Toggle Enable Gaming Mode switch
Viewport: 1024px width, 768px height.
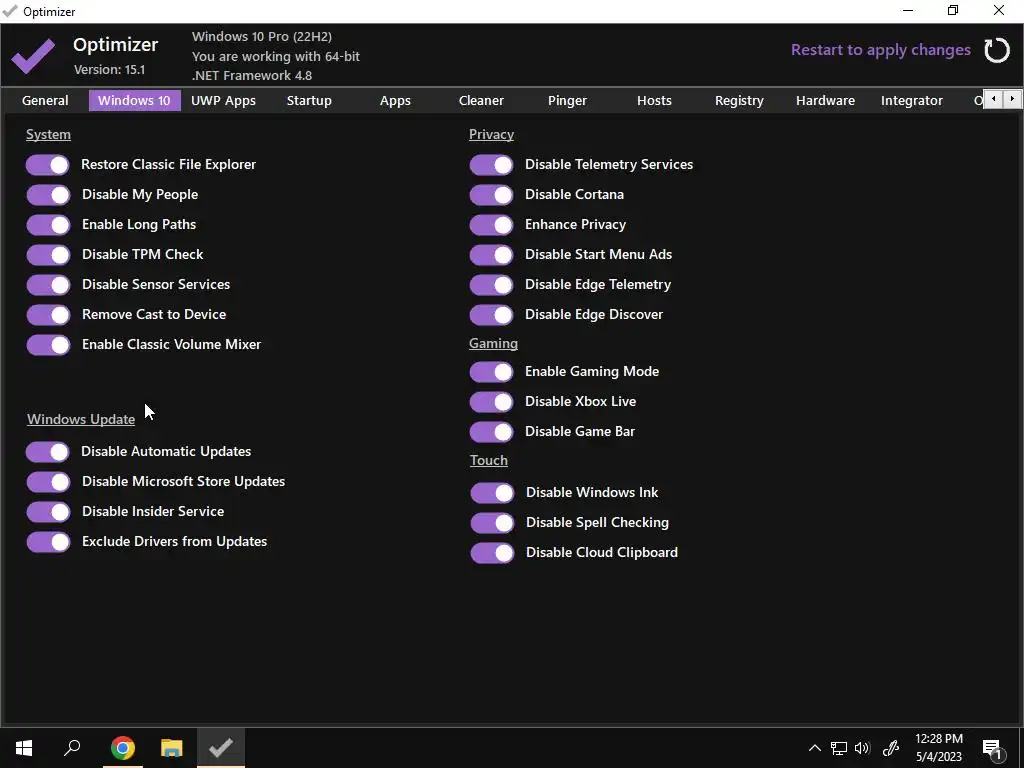tap(491, 372)
